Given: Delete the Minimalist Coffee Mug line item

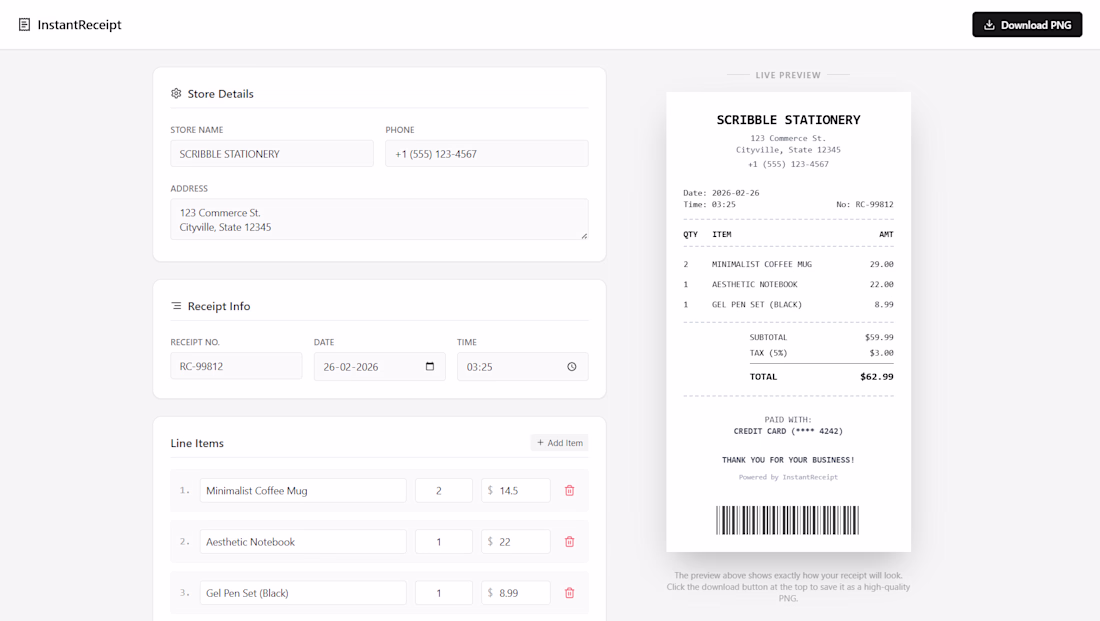Looking at the screenshot, I should pos(570,491).
